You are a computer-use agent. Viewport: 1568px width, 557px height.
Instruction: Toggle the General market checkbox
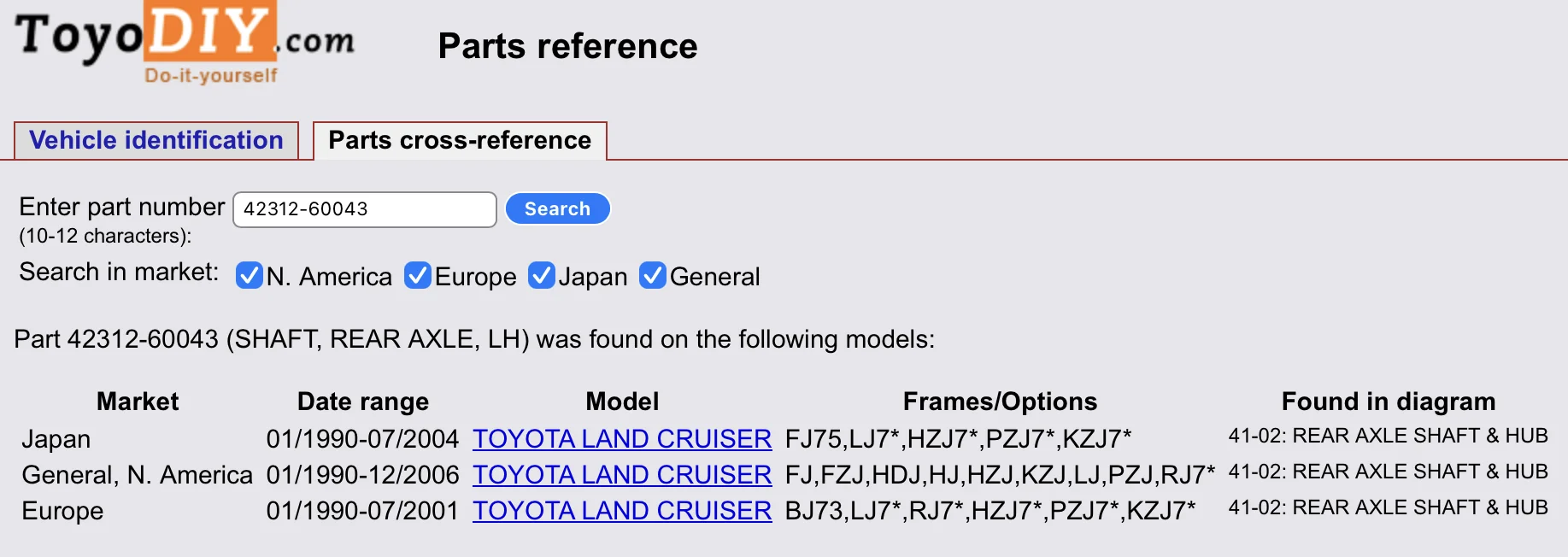(x=653, y=276)
